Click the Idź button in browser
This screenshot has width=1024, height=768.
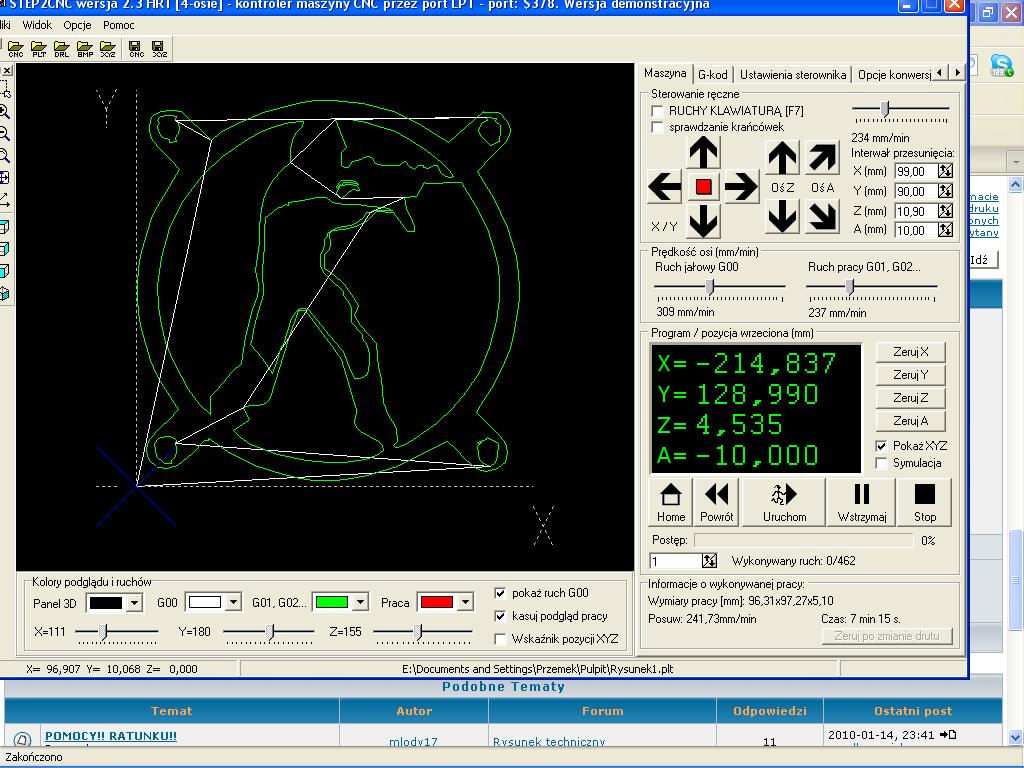[x=983, y=260]
